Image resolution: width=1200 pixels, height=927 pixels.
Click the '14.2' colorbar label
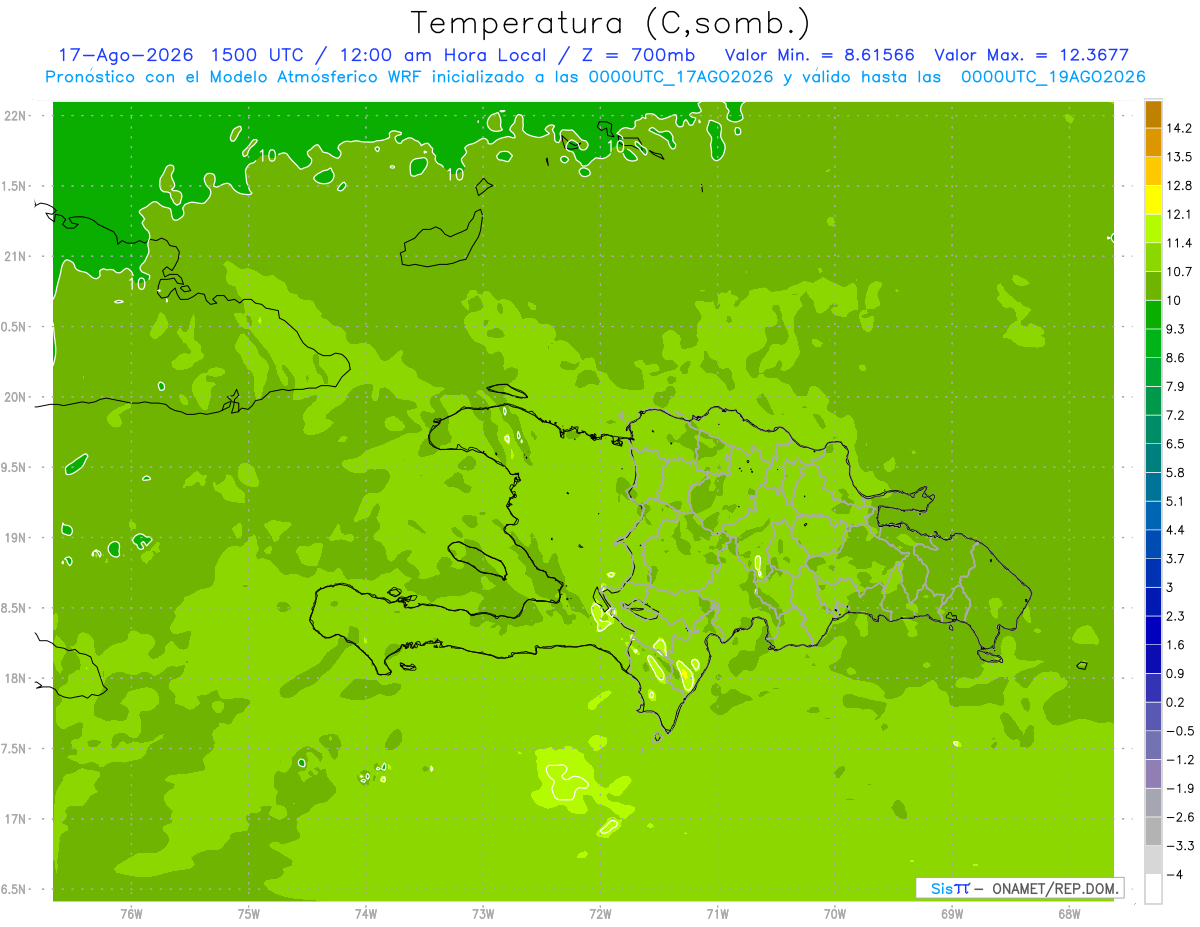point(1181,128)
